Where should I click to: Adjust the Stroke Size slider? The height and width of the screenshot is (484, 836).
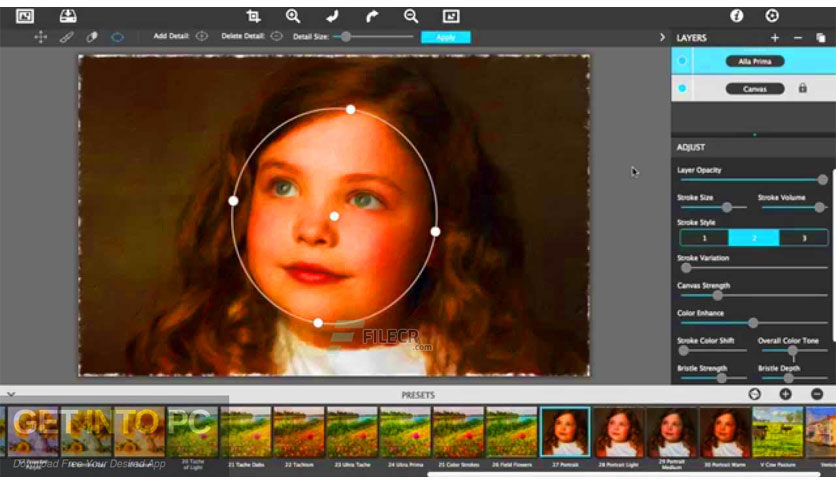(712, 207)
